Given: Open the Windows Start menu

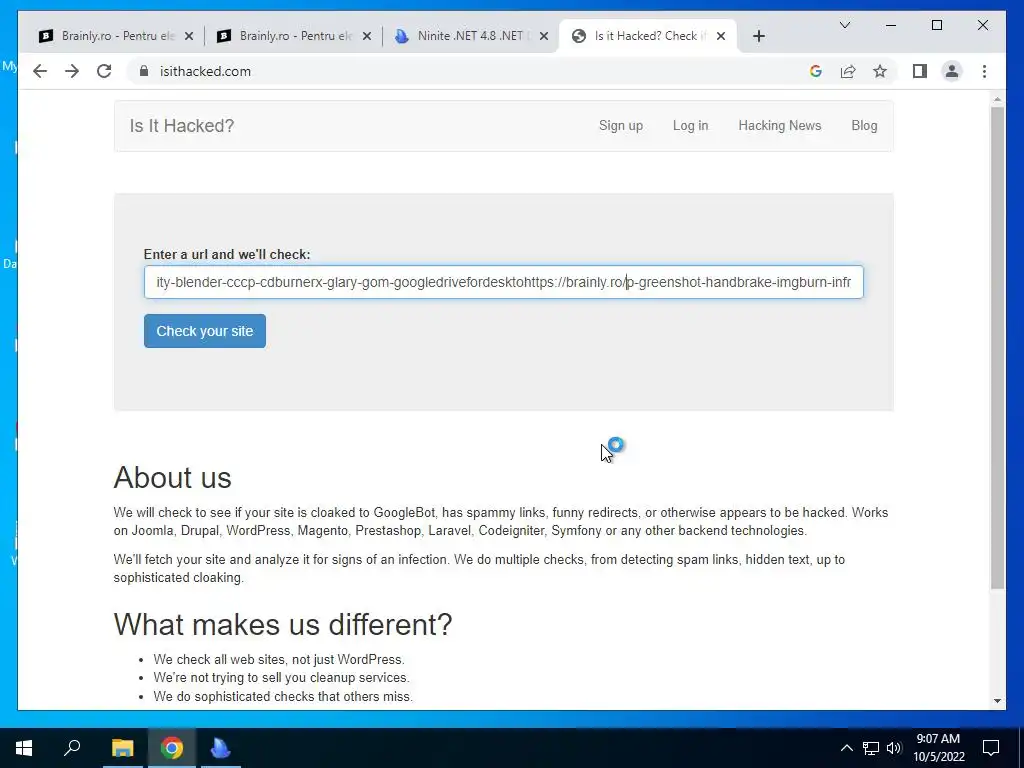Looking at the screenshot, I should tap(24, 748).
